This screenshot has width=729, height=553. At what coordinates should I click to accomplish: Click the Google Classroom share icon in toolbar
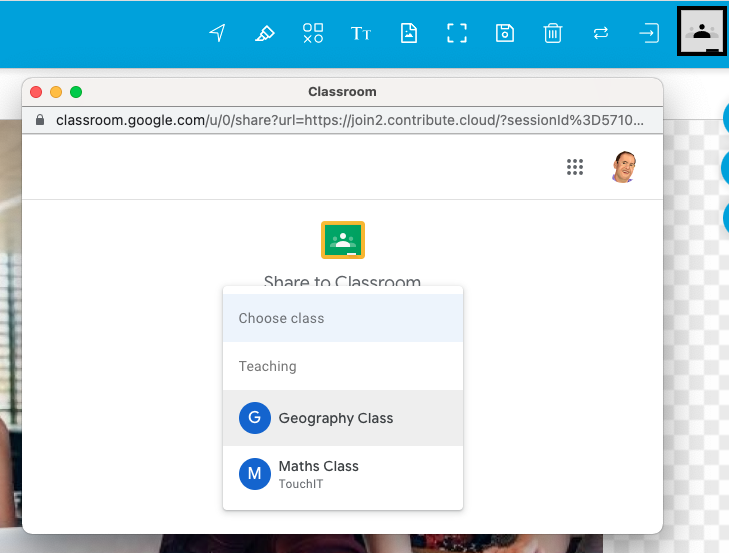click(x=702, y=31)
